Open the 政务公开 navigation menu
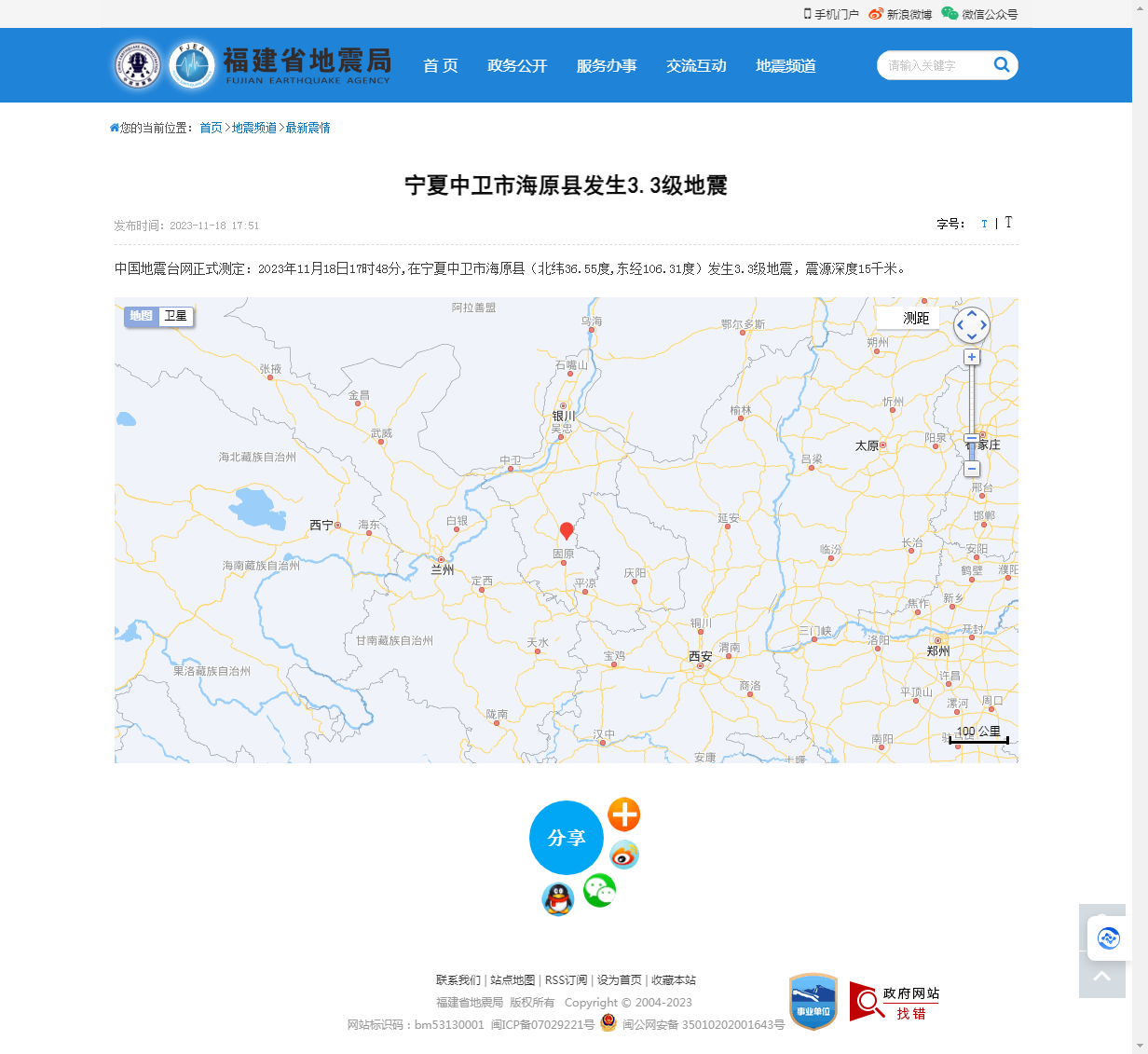The height and width of the screenshot is (1054, 1148). tap(517, 65)
